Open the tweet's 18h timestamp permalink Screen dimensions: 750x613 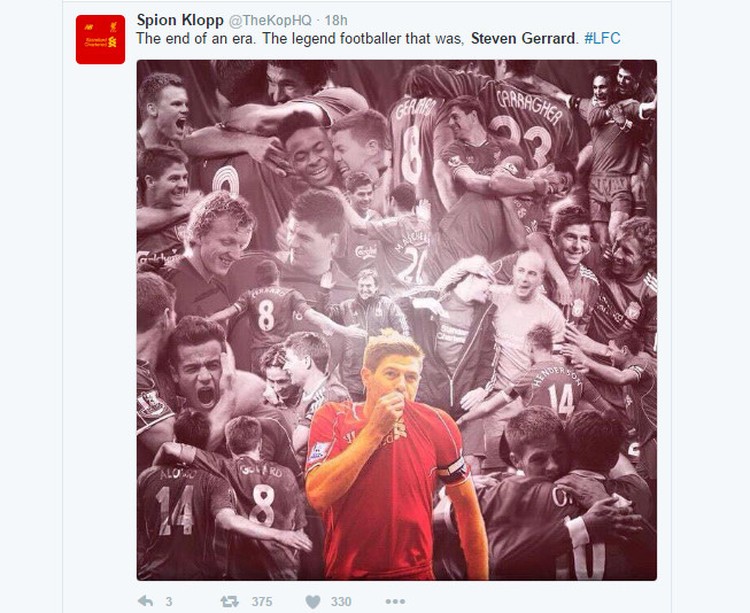click(x=336, y=21)
